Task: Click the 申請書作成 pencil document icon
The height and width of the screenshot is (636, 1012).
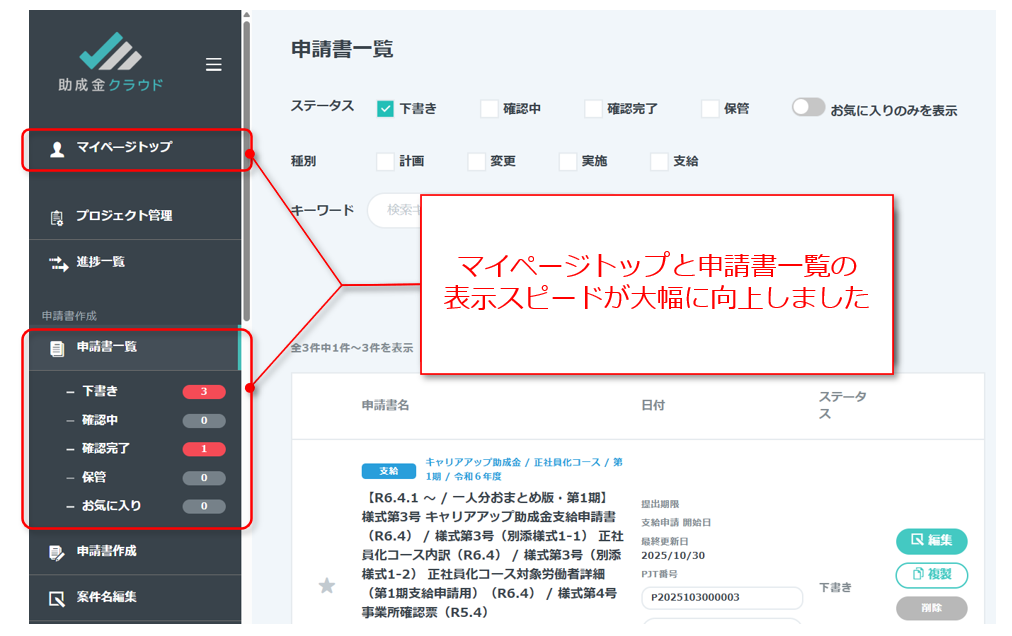Action: [x=57, y=552]
